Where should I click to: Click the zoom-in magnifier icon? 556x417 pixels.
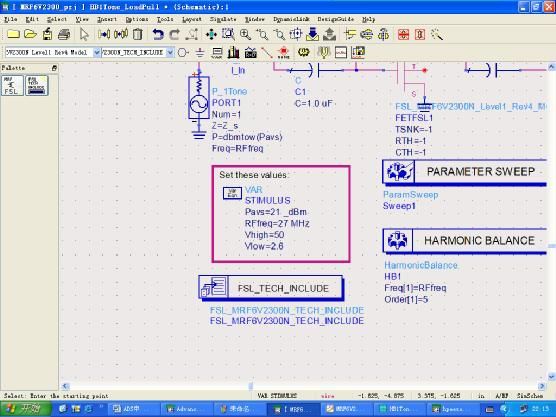click(245, 34)
